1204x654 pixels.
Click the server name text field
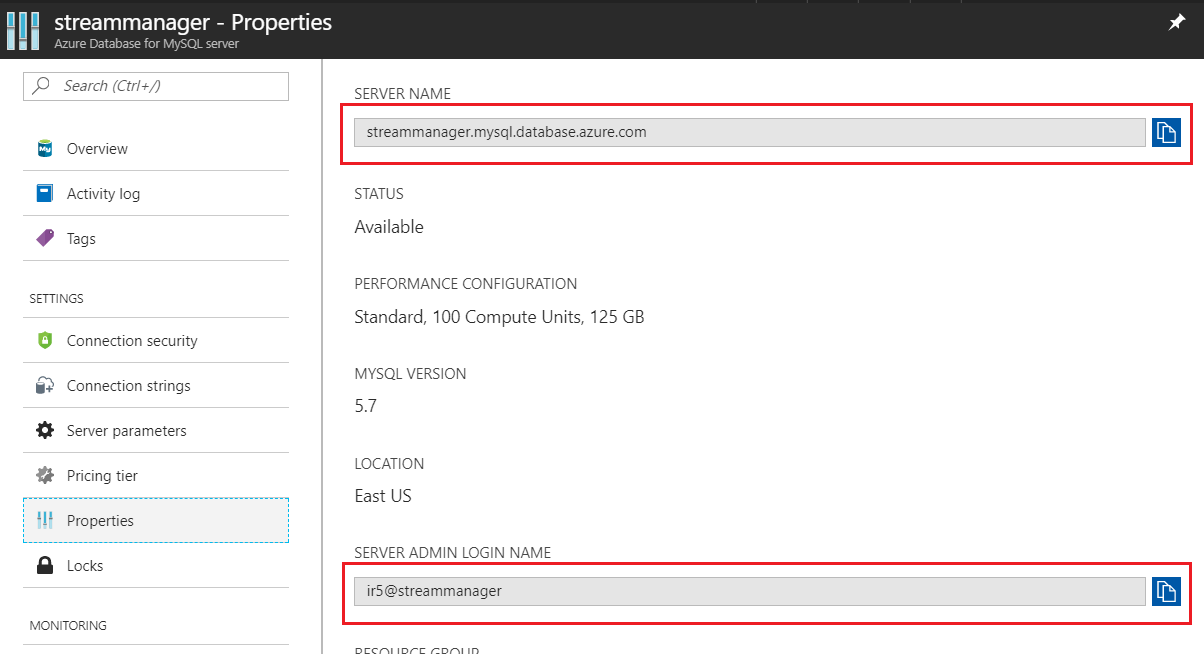[750, 132]
